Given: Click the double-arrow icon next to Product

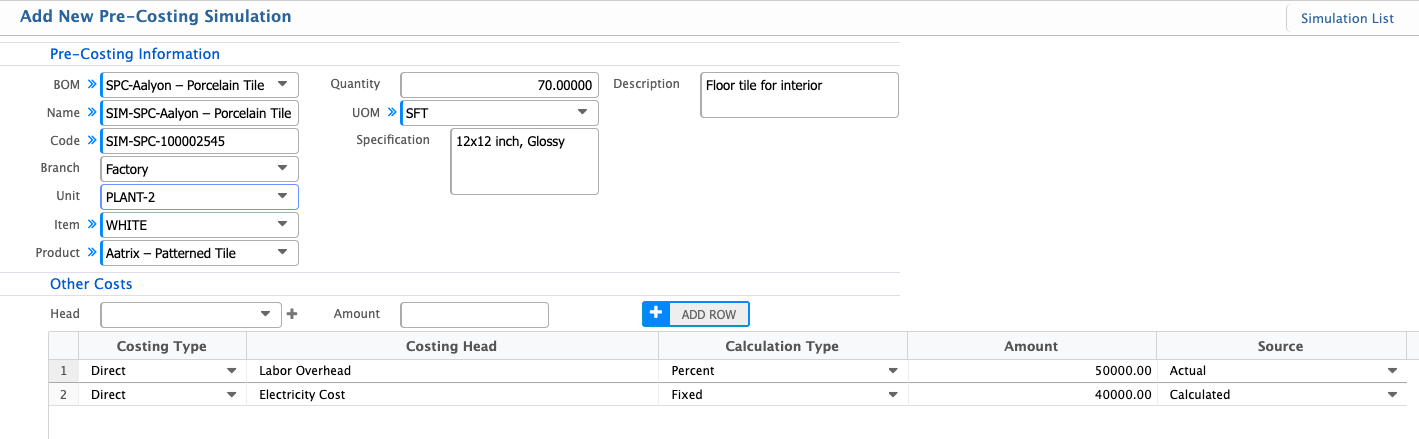Looking at the screenshot, I should (93, 253).
